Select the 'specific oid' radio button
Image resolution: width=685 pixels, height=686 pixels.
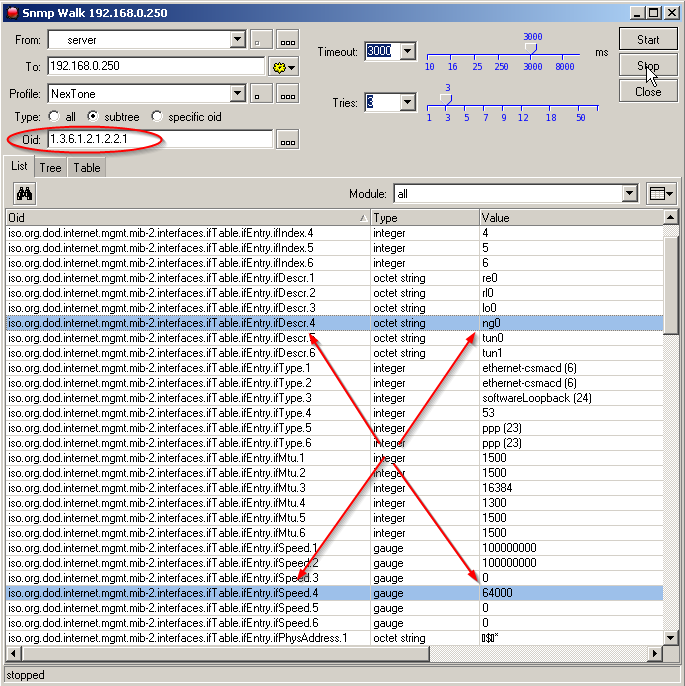(x=157, y=117)
